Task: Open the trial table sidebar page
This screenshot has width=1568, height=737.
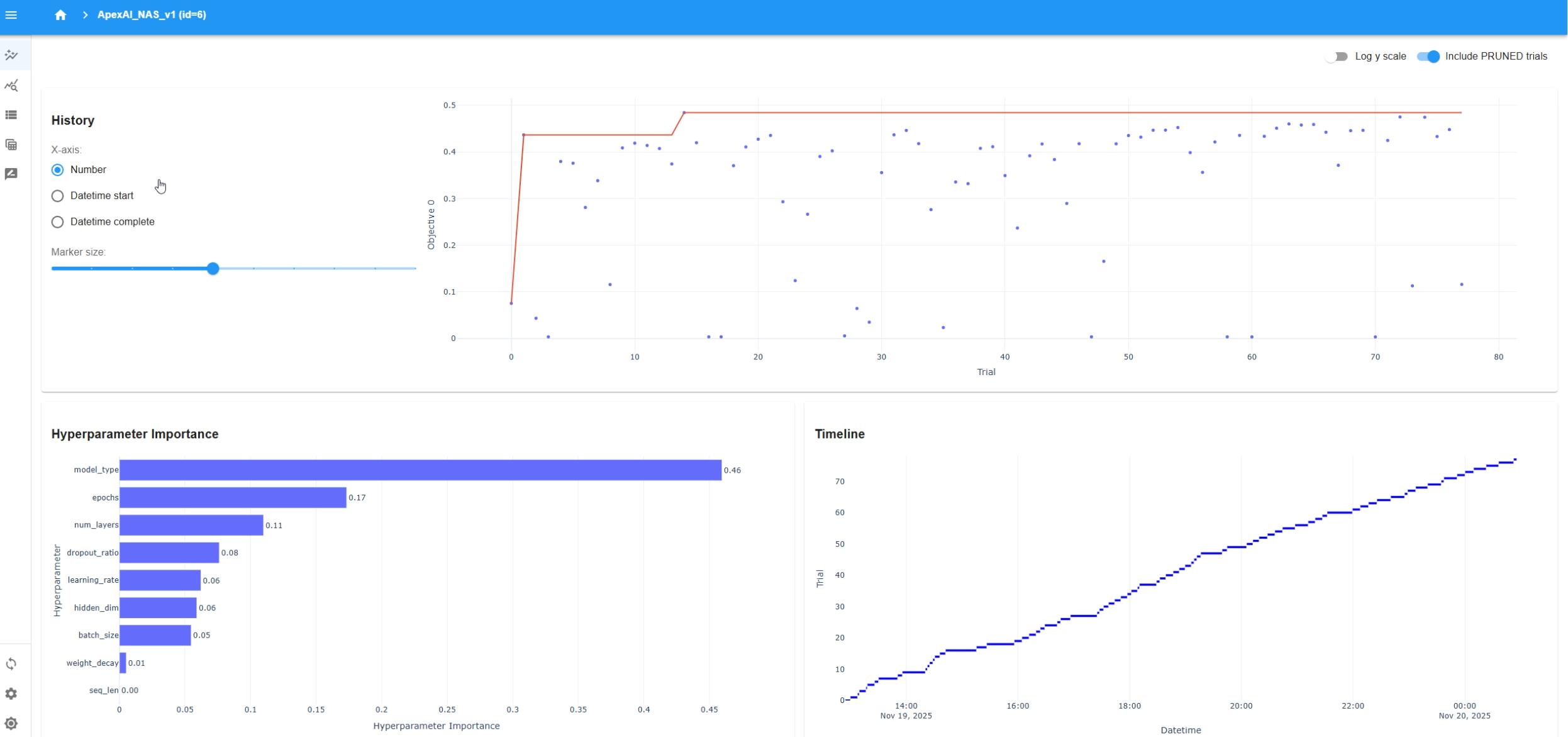Action: click(11, 145)
